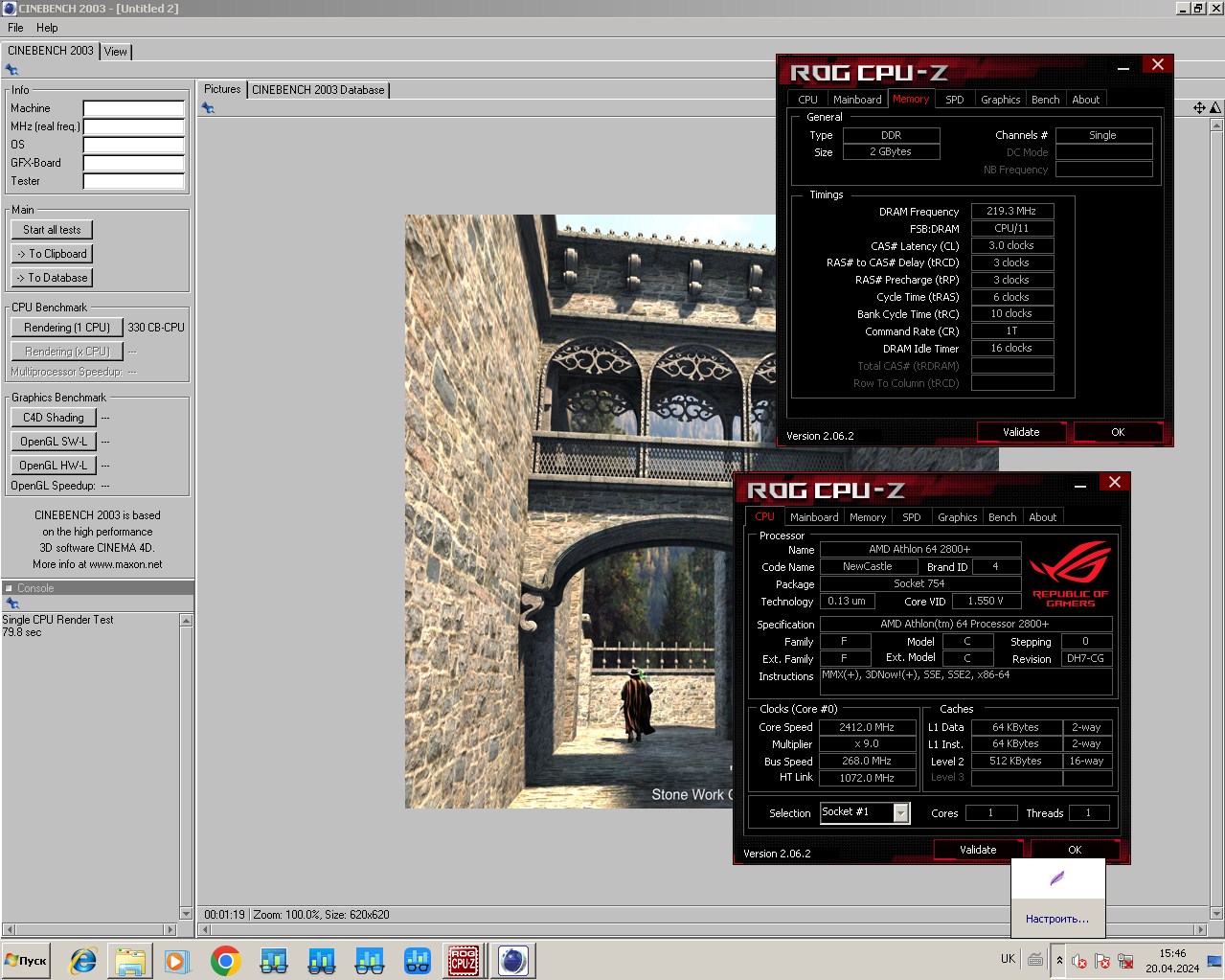1225x980 pixels.
Task: Open the Socket #1 selection dropdown
Action: pos(901,812)
